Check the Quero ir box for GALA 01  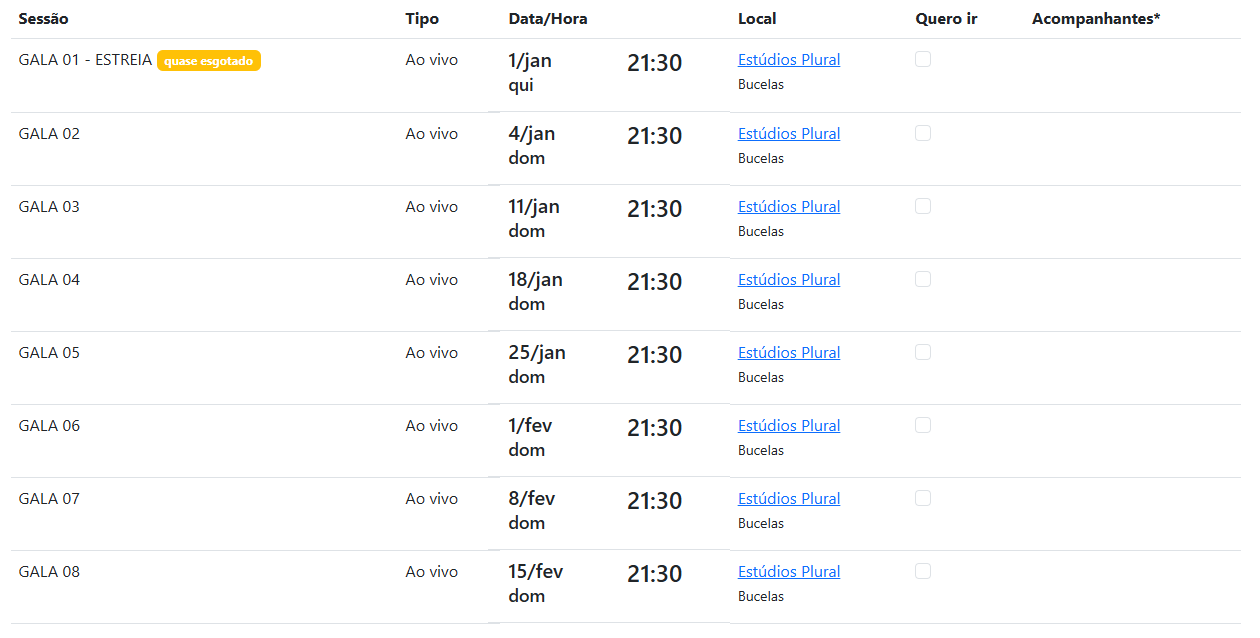coord(923,59)
